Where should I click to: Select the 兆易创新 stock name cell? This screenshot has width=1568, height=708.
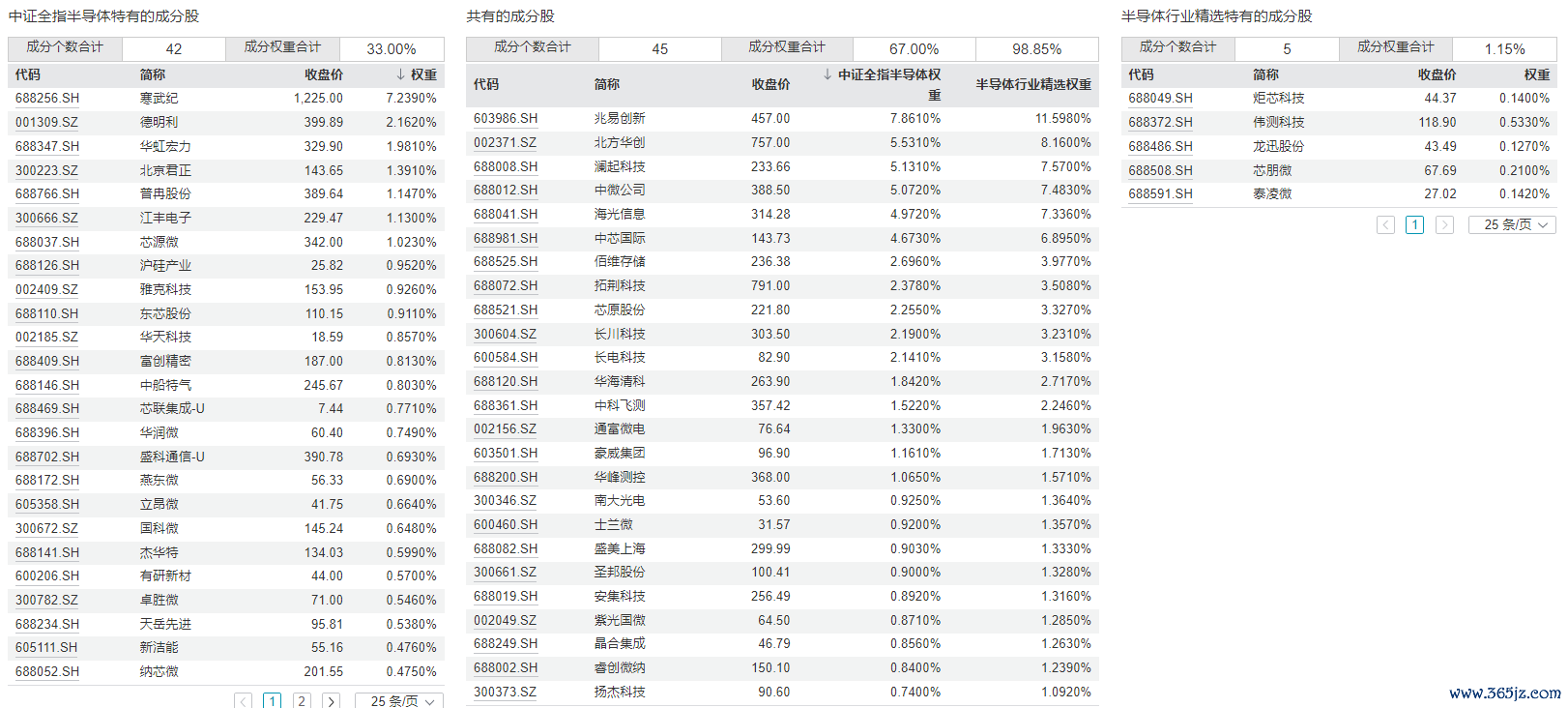click(620, 118)
